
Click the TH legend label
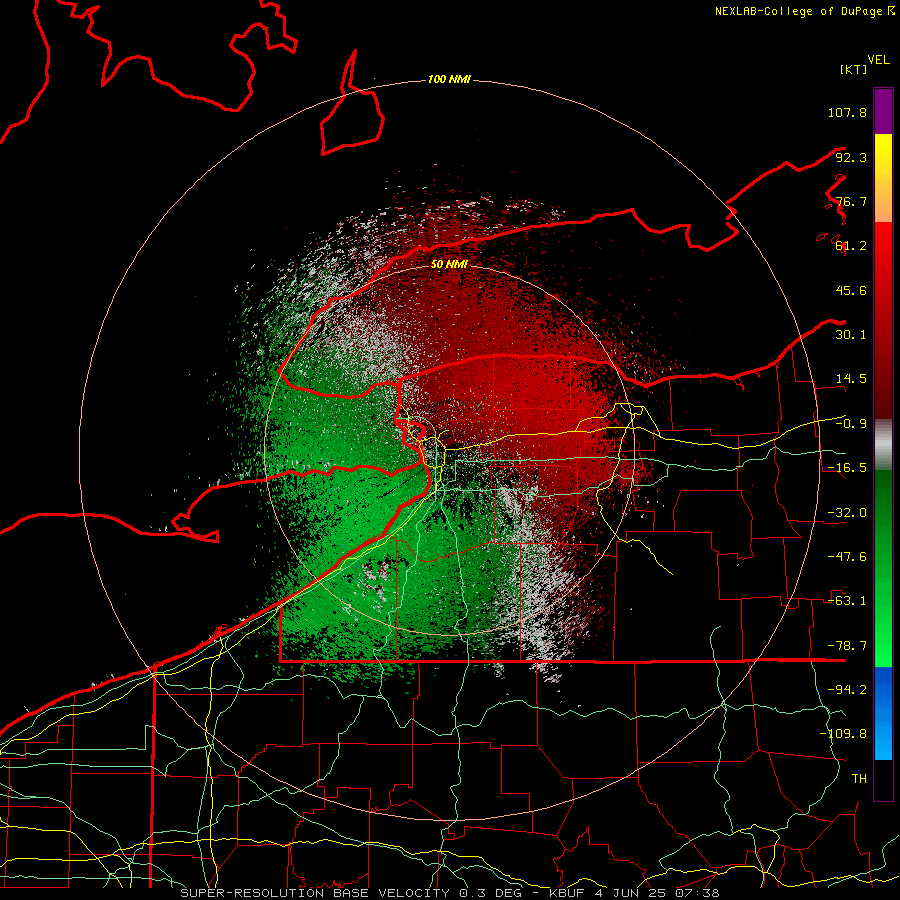click(x=859, y=779)
